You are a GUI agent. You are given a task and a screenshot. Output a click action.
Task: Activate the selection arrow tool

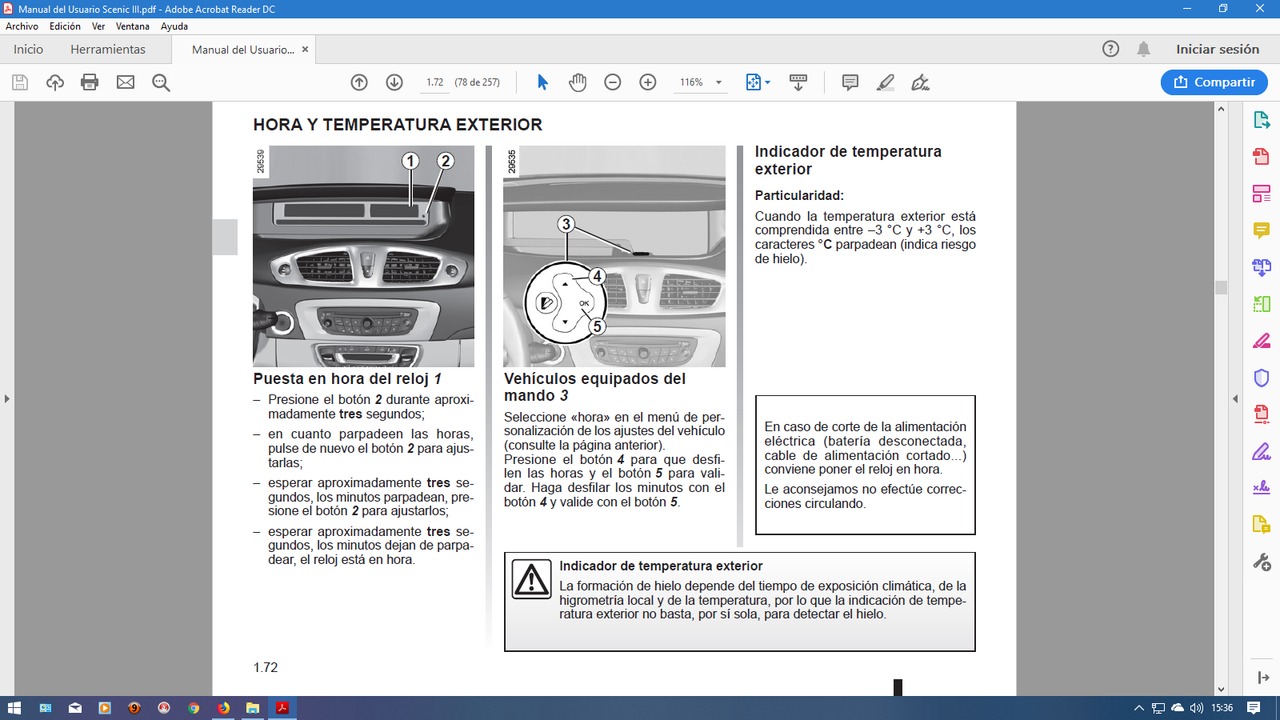(x=542, y=82)
